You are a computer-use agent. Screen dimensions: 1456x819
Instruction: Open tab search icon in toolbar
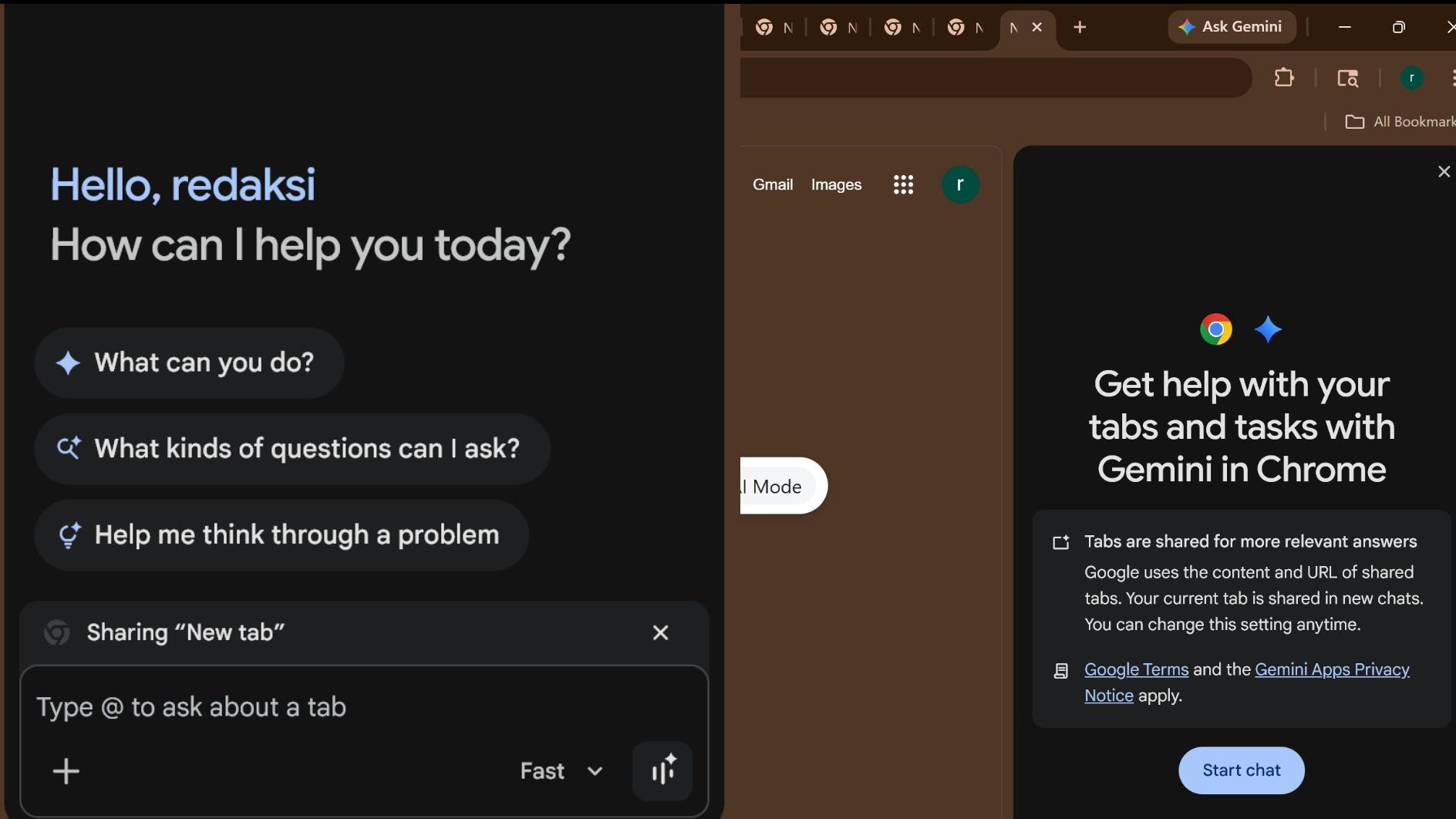[1349, 78]
